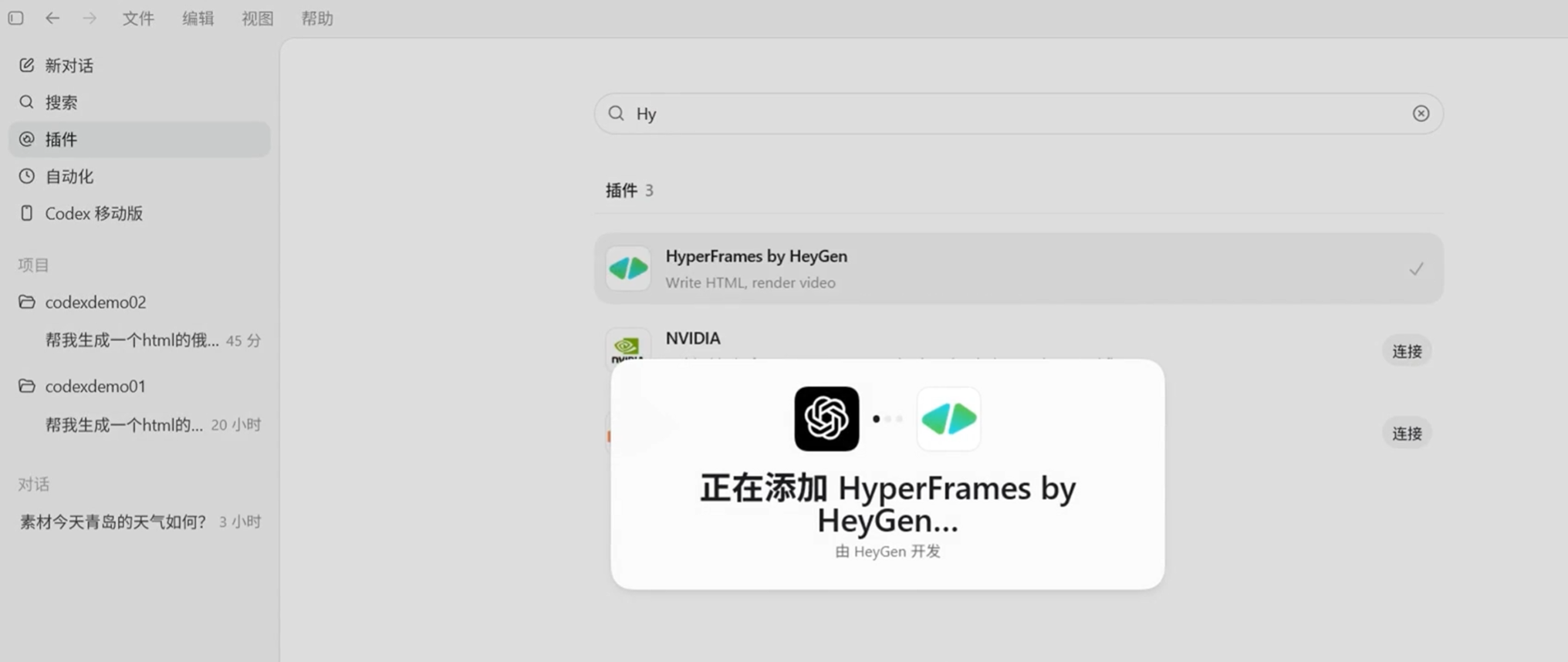Select the HyperFrames by HeyGen plugin row
The width and height of the screenshot is (1568, 662).
pyautogui.click(x=1019, y=269)
